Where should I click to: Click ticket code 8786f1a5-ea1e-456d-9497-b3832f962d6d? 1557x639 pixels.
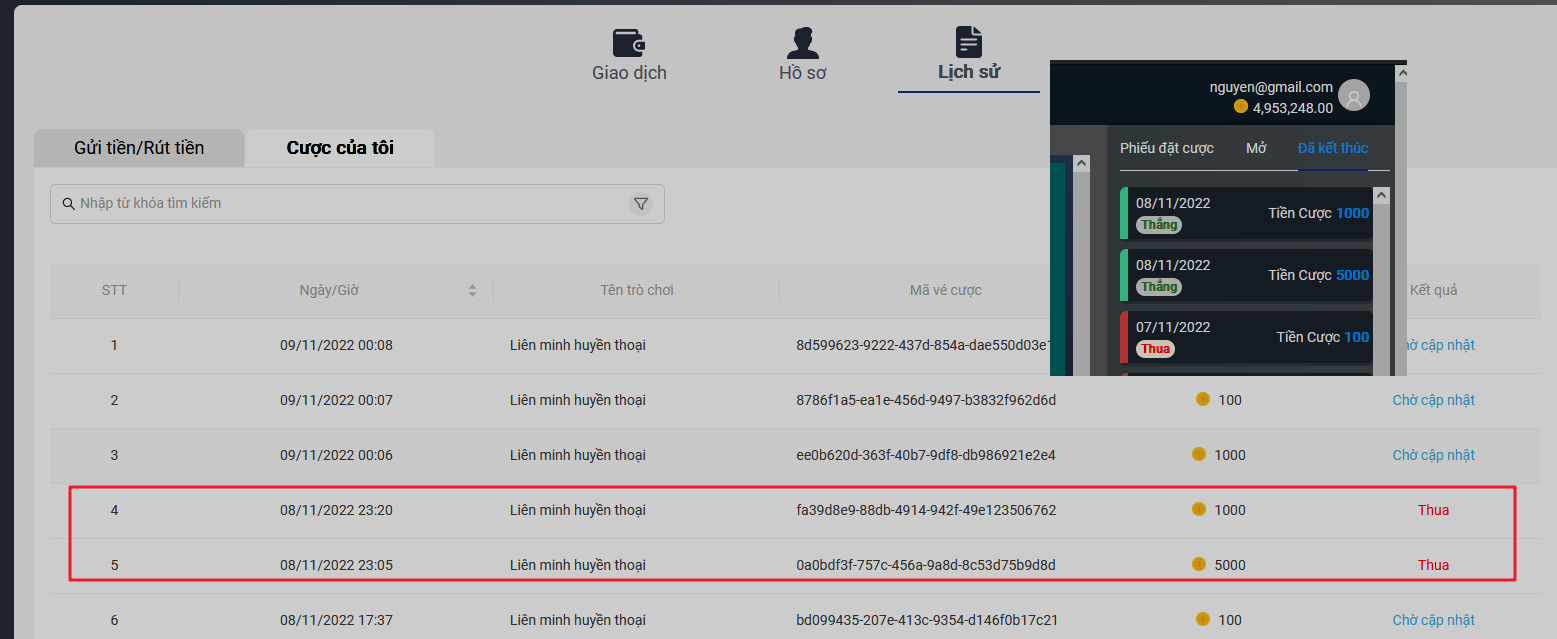pos(926,400)
